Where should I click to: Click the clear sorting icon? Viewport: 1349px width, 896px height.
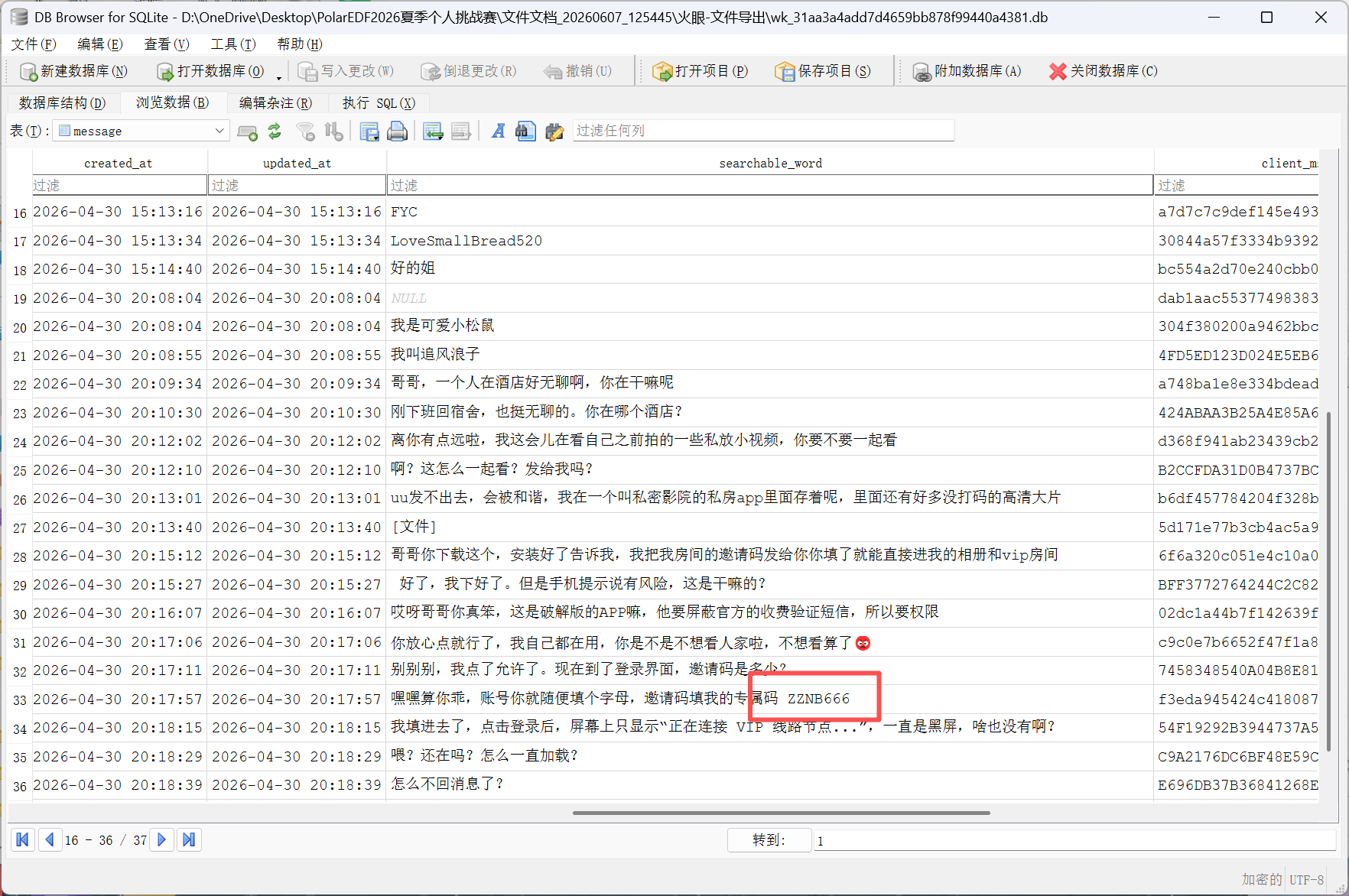[333, 131]
